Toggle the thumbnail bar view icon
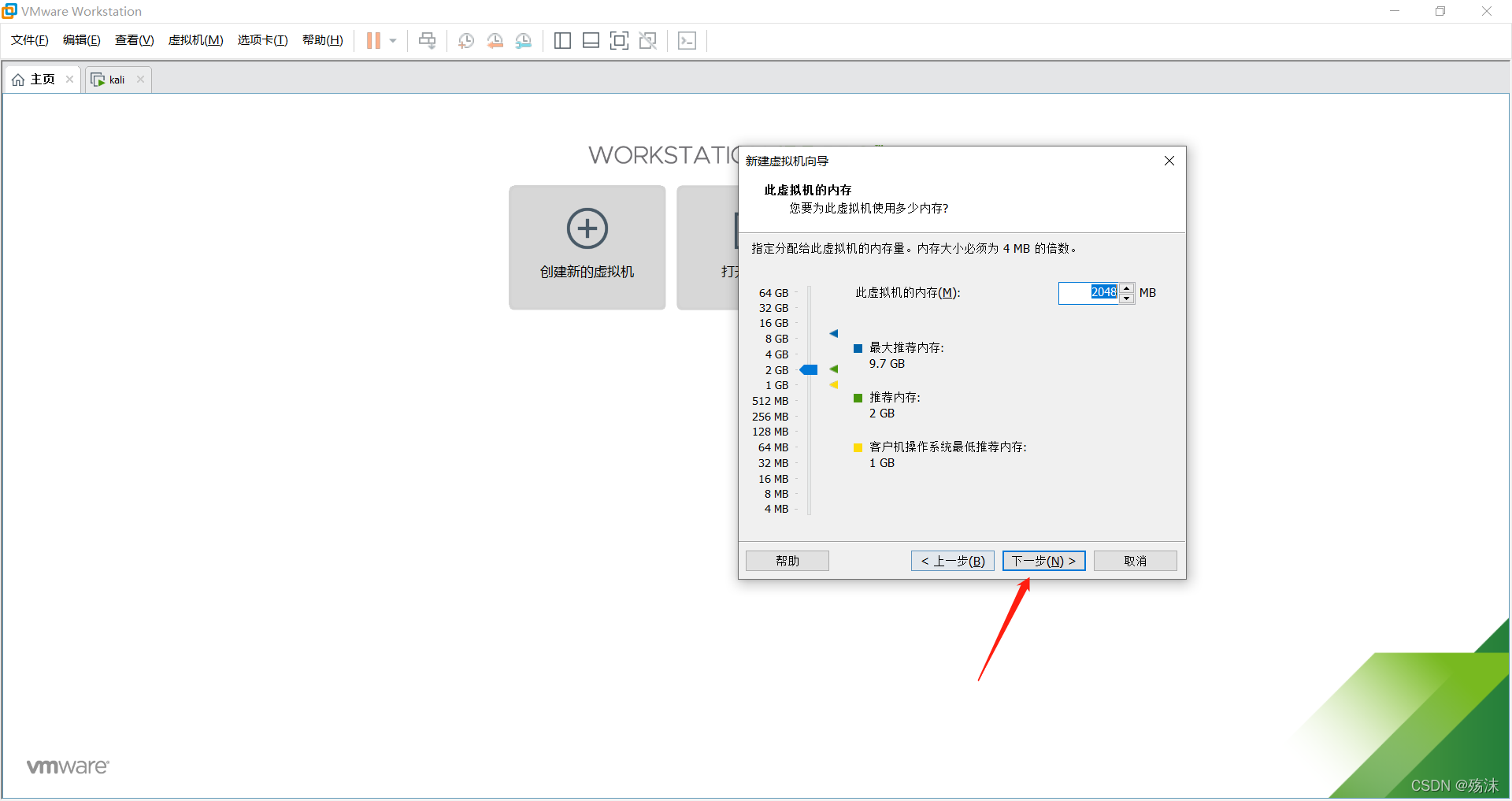The height and width of the screenshot is (801, 1512). click(591, 41)
